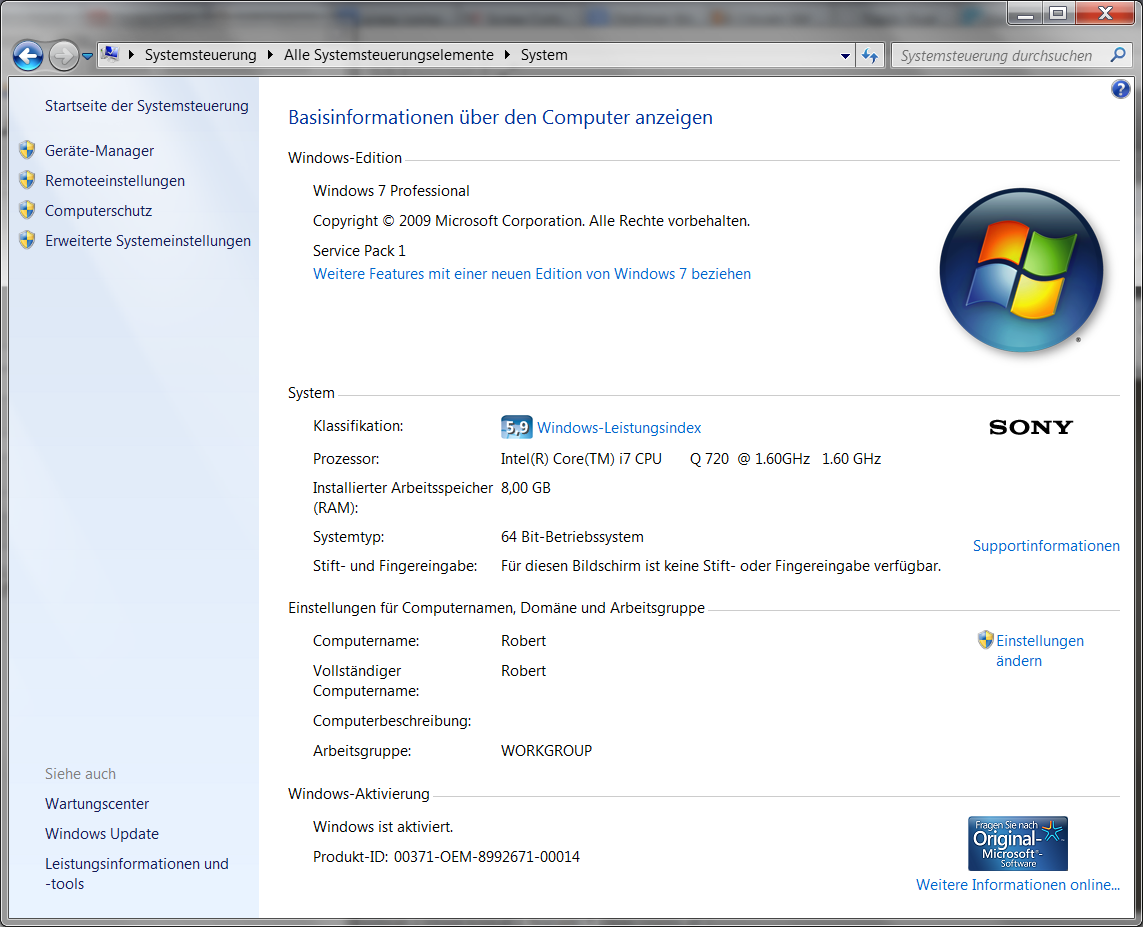Screen dimensions: 1143x927
Task: Expand arrow before Systemsteuerung breadcrumb
Action: pyautogui.click(x=131, y=55)
